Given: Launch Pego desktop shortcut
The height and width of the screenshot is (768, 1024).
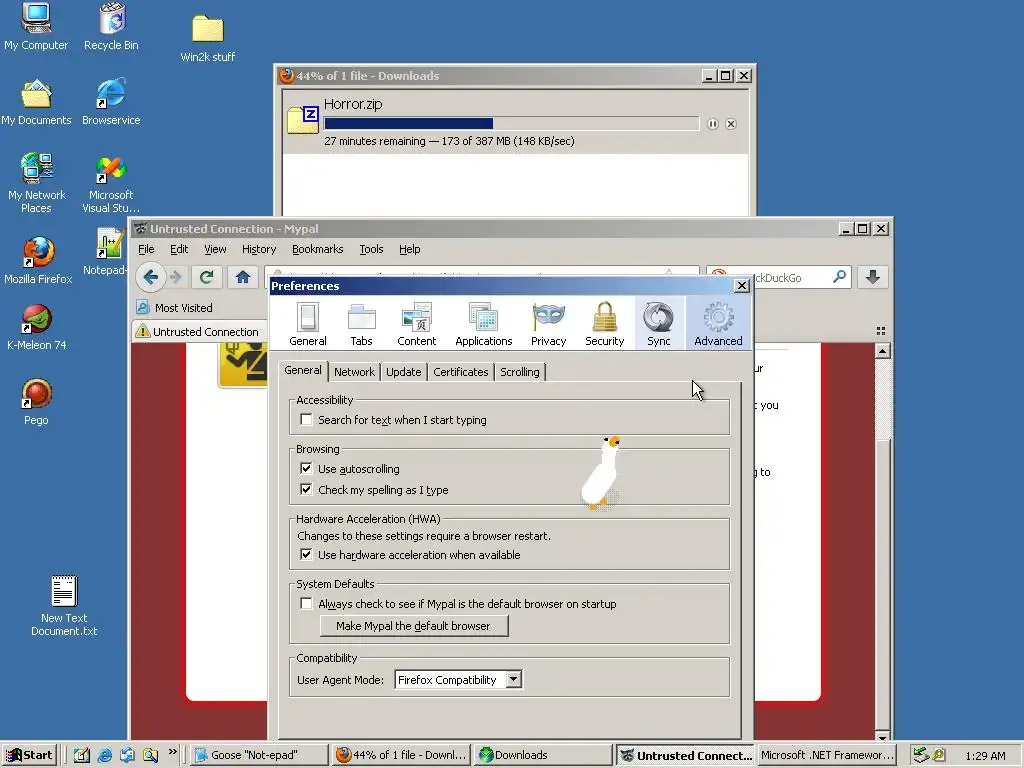Looking at the screenshot, I should pos(36,402).
